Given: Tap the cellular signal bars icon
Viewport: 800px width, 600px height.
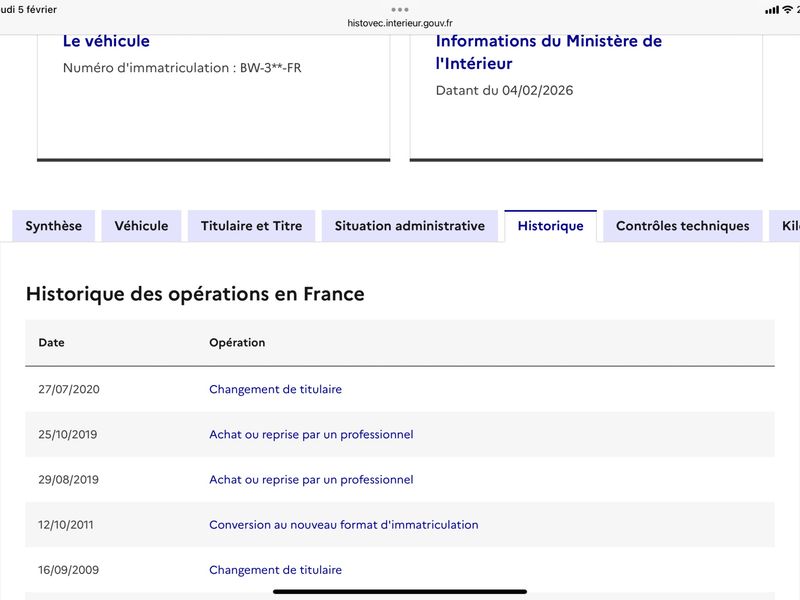Looking at the screenshot, I should point(772,10).
